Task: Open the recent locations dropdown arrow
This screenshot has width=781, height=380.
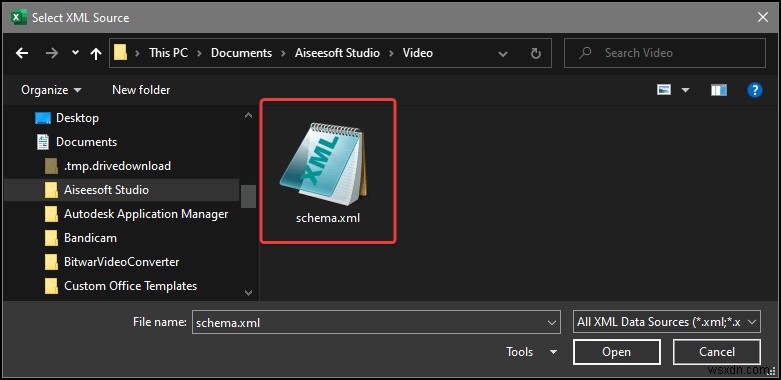Action: click(x=75, y=53)
